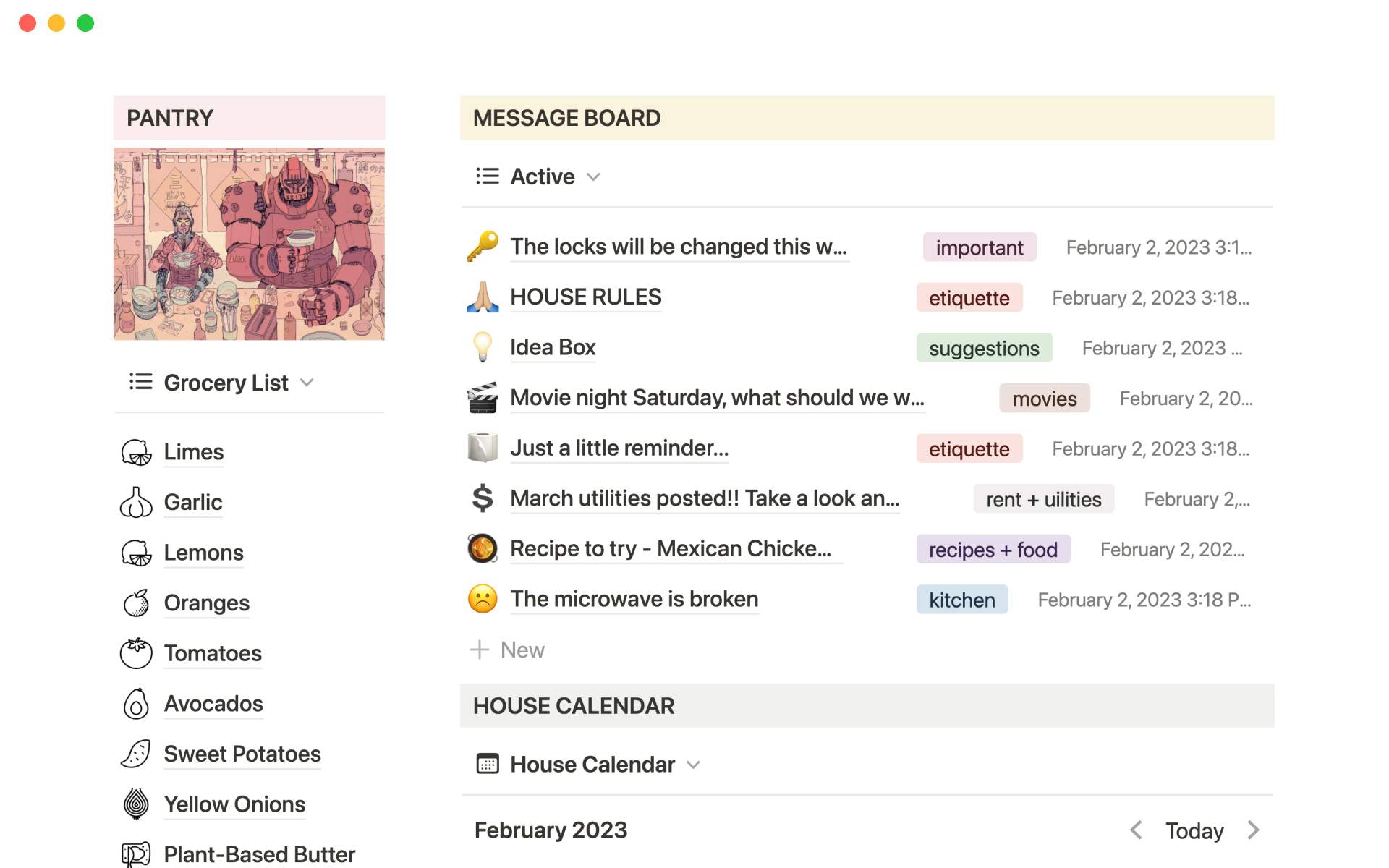The image size is (1389, 868).
Task: Jump to Today in house calendar
Action: (x=1194, y=831)
